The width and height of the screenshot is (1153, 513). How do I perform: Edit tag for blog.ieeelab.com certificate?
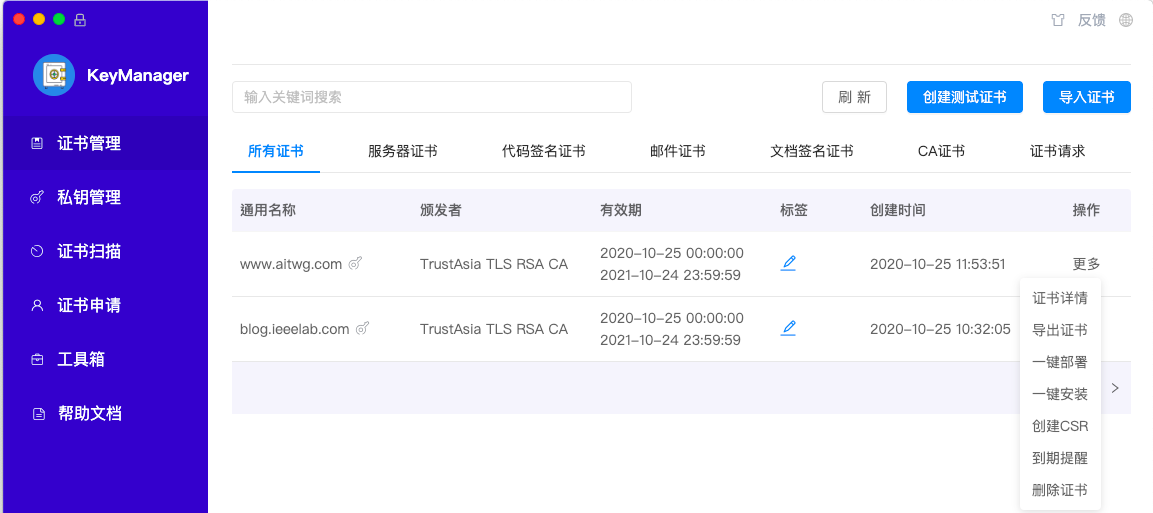tap(788, 328)
